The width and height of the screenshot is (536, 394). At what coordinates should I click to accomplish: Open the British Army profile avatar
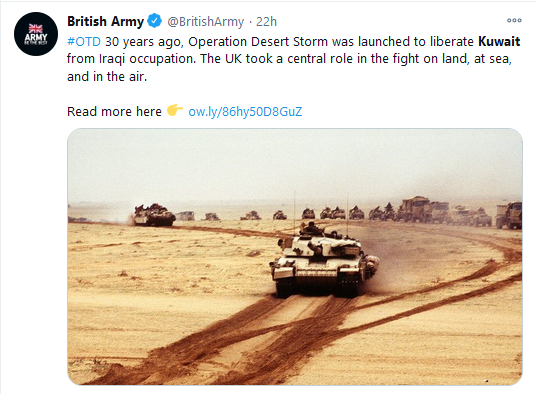pyautogui.click(x=36, y=34)
